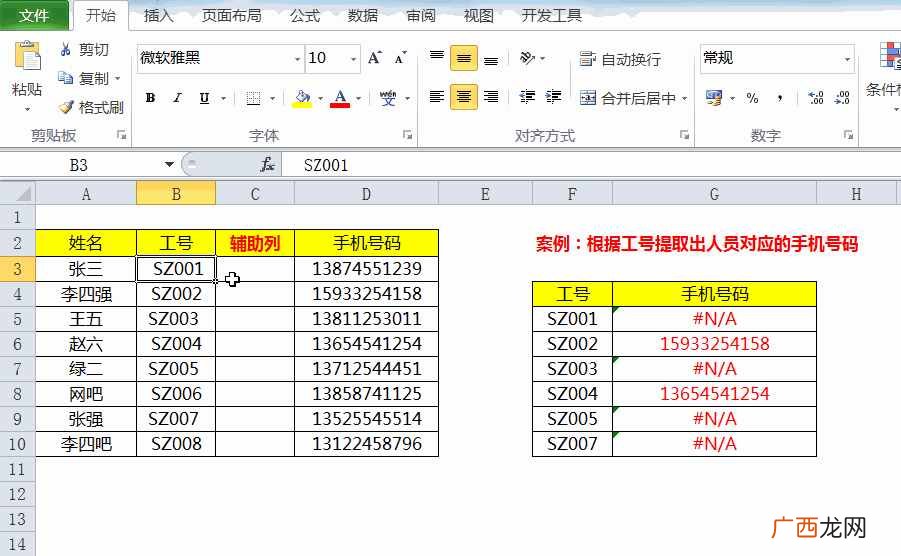Switch to 公式 Formulas tab
This screenshot has height=556, width=901.
click(x=305, y=16)
